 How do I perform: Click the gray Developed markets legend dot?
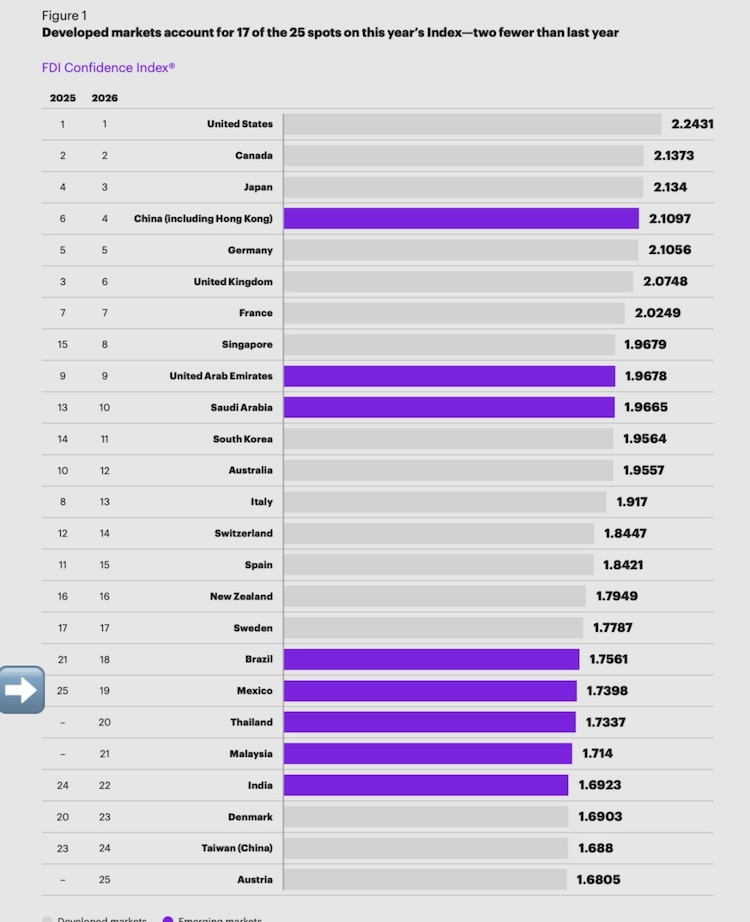click(47, 919)
